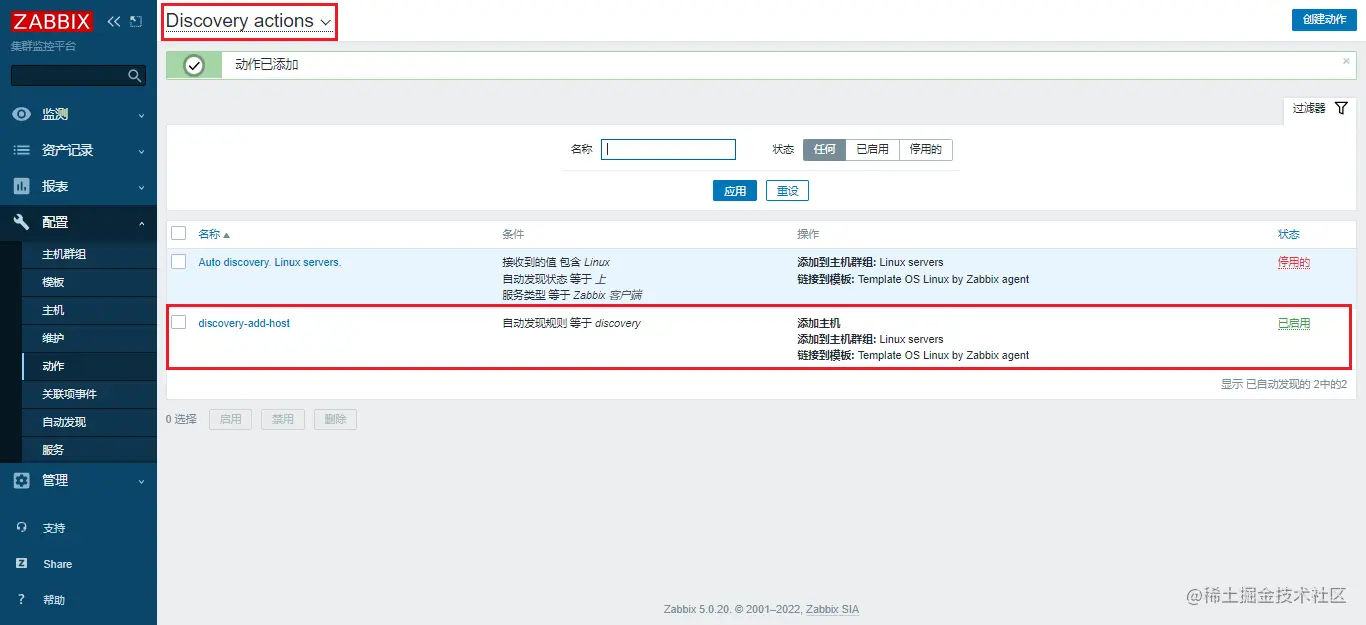Click the headset icon beside 支持
This screenshot has width=1366, height=625.
[22, 527]
